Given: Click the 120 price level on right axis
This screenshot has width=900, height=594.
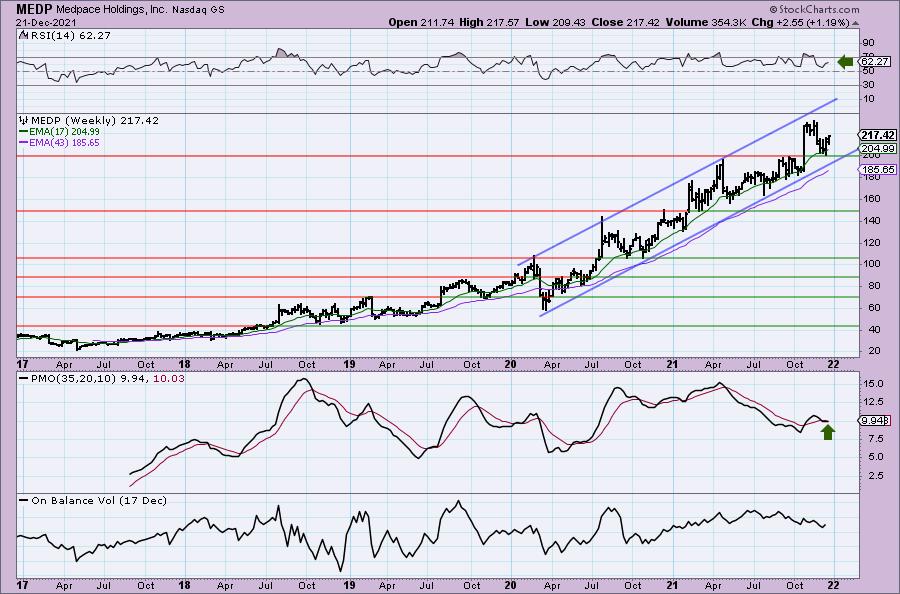Looking at the screenshot, I should (871, 243).
